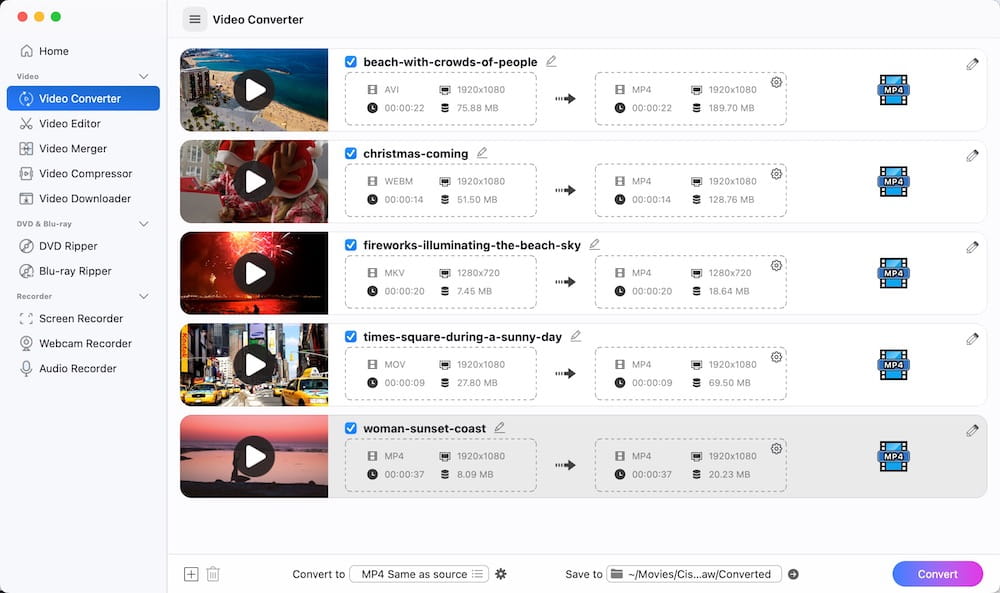This screenshot has width=1000, height=593.
Task: Click MP4 format icon for beach-with-crowds-of-people
Action: [893, 90]
